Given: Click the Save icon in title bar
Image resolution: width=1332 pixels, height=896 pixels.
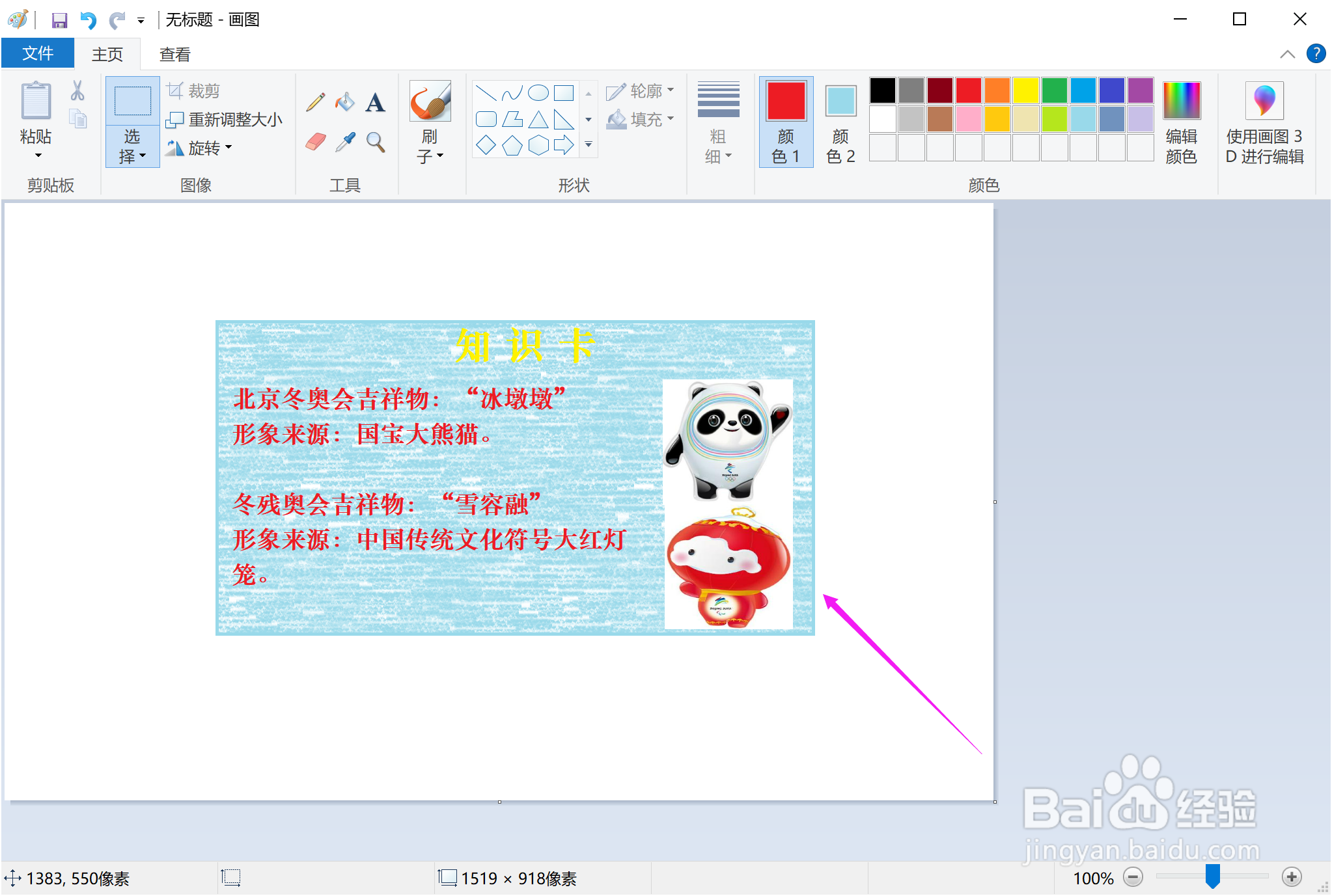Looking at the screenshot, I should (59, 20).
